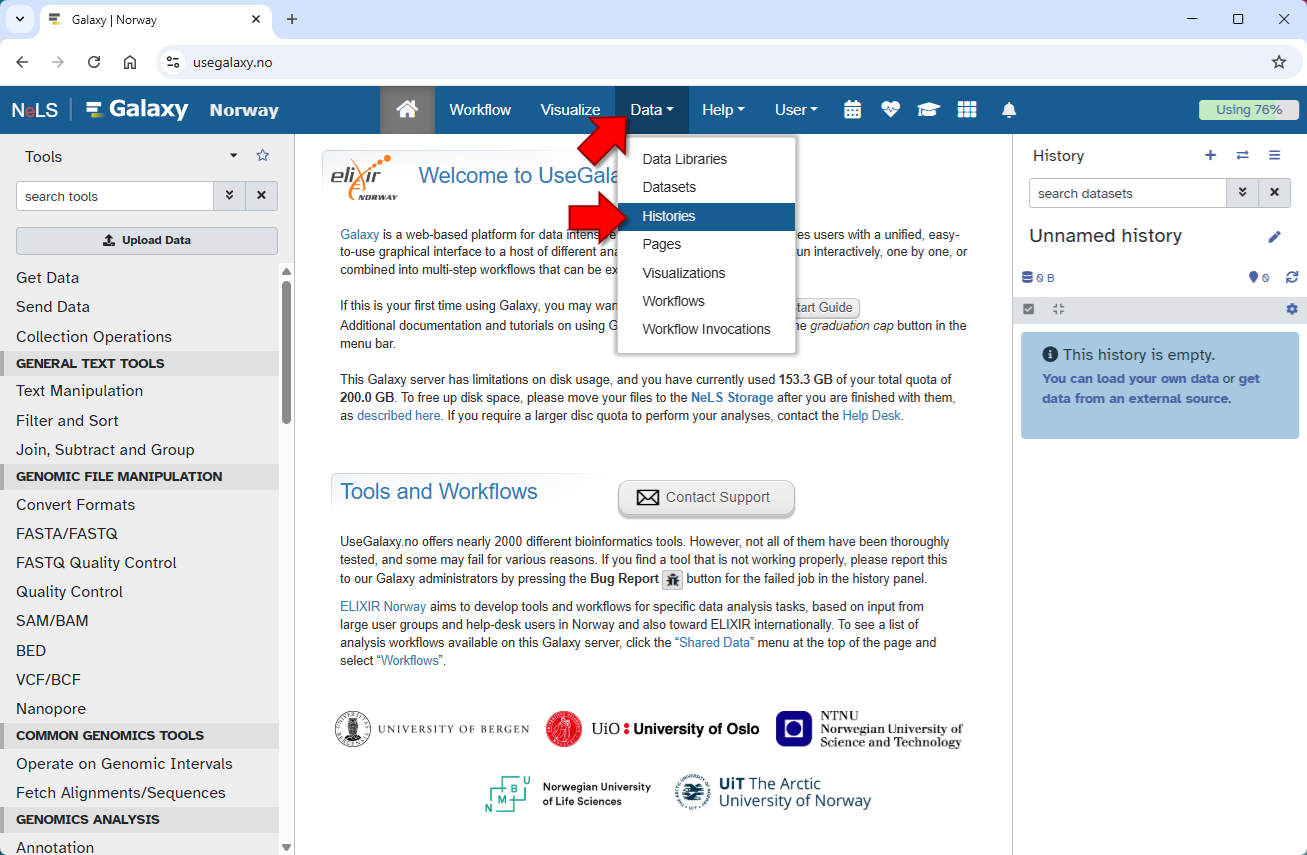The width and height of the screenshot is (1307, 855).
Task: Open the grid apps icon
Action: pos(966,110)
